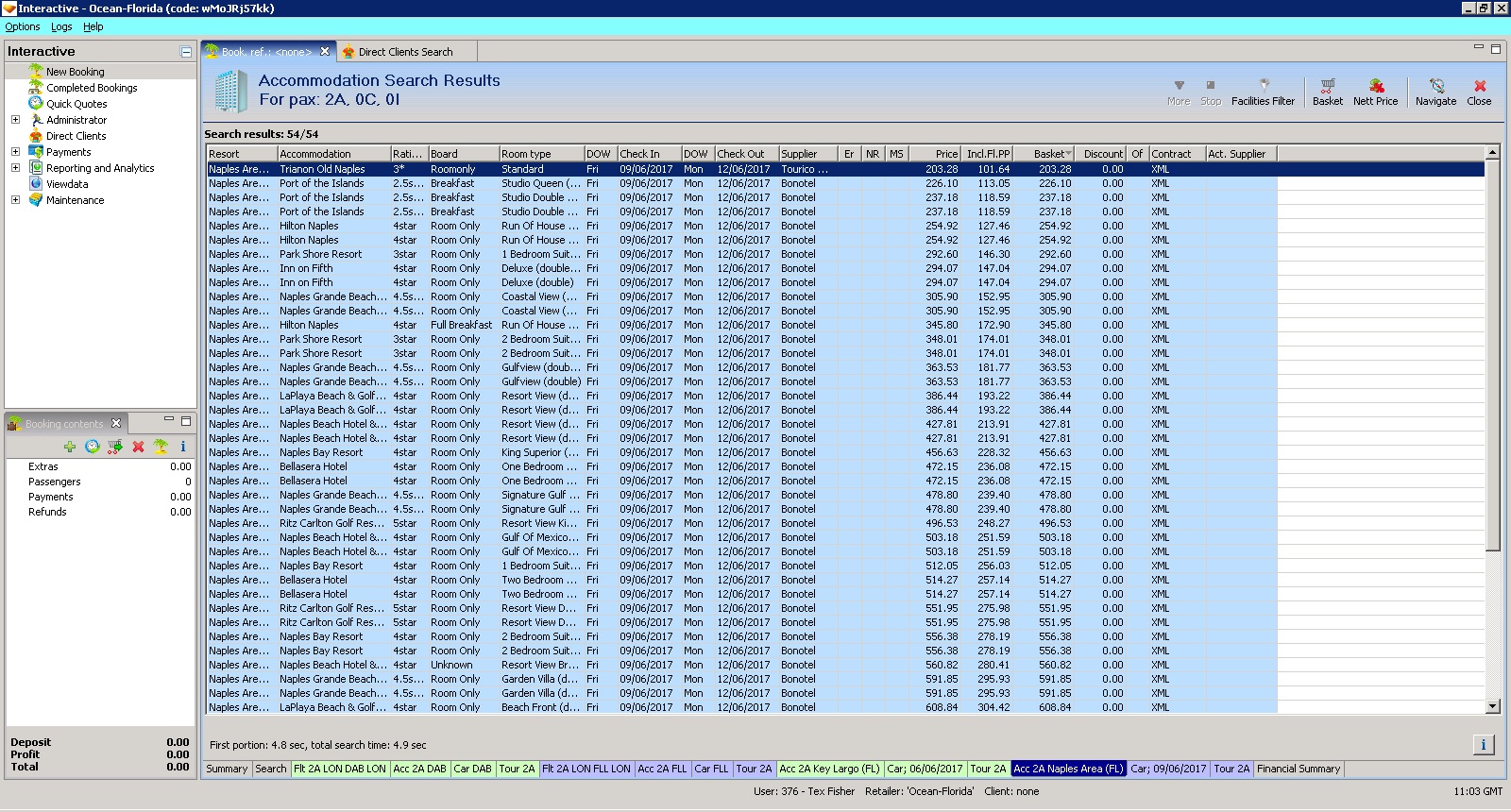Click the red X delete icon in Booking contents
The width and height of the screenshot is (1511, 812).
pyautogui.click(x=138, y=447)
